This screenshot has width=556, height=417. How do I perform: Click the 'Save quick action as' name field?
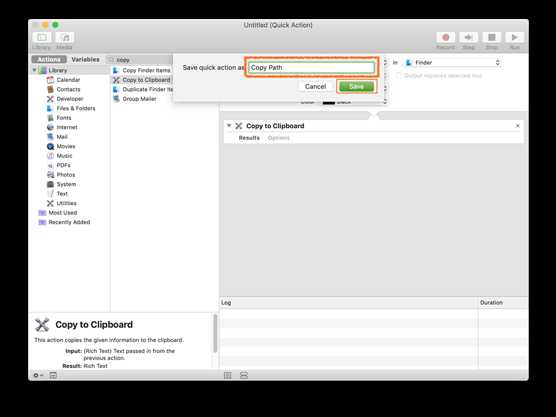312,67
